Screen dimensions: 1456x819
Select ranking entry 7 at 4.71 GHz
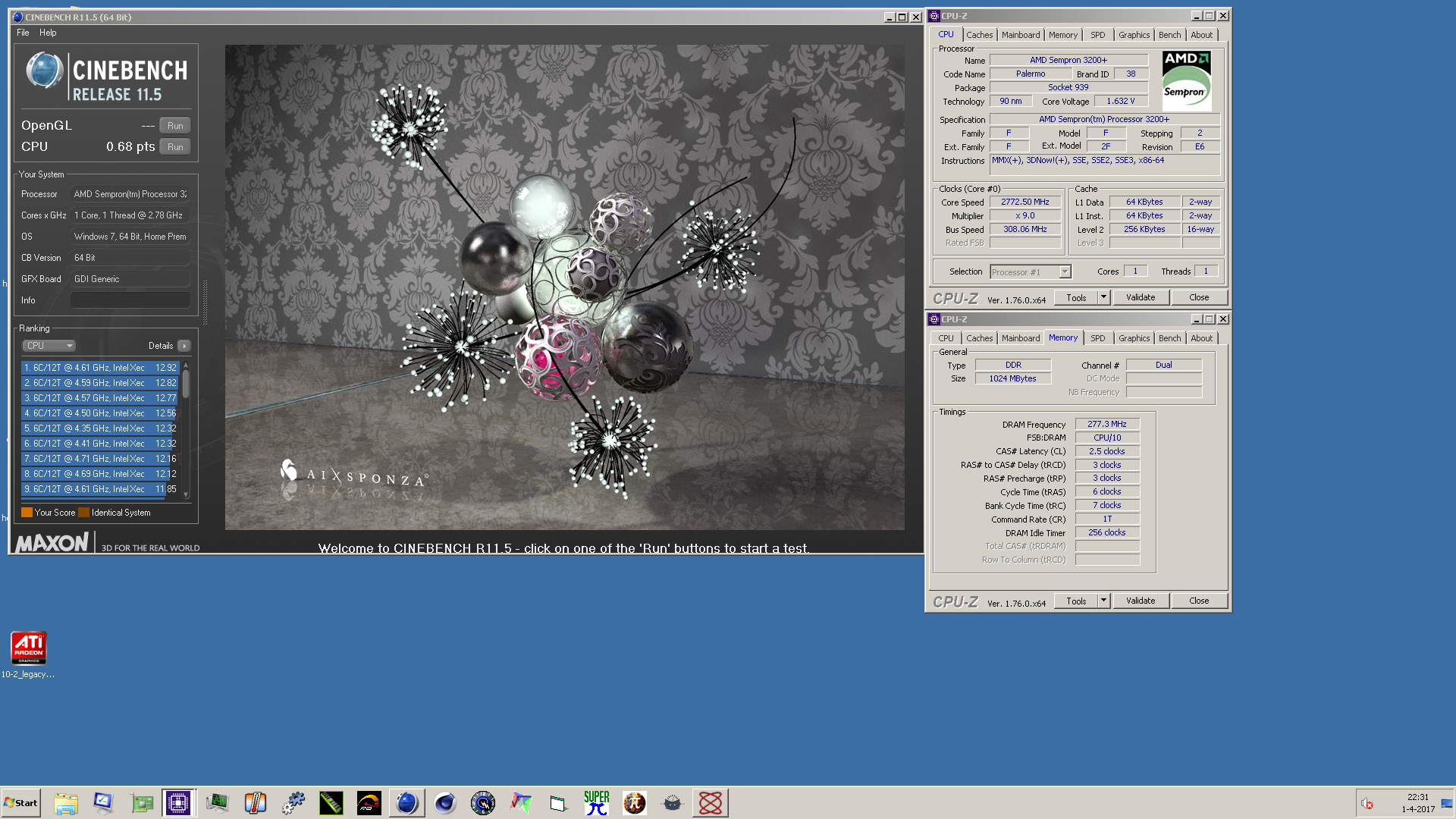pos(100,459)
